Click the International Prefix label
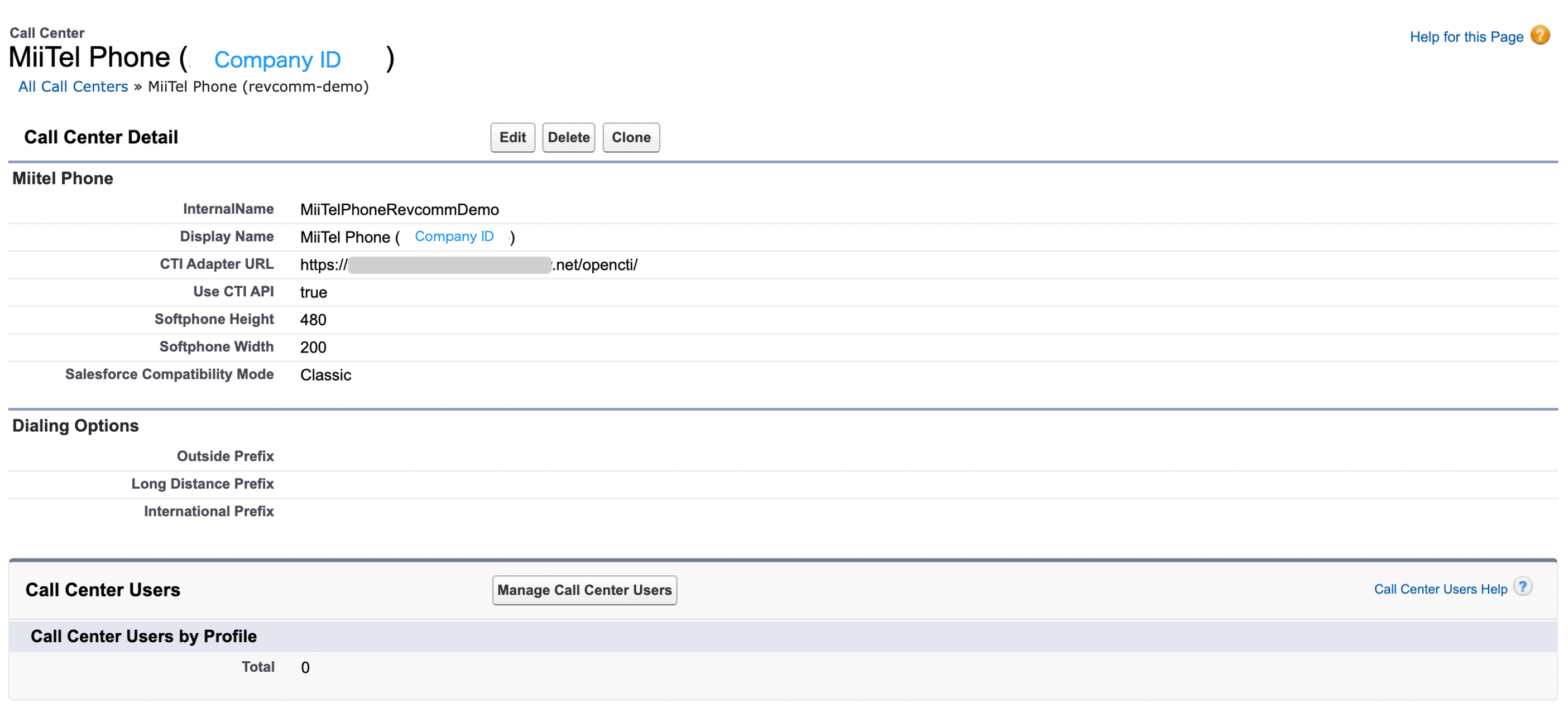Image resolution: width=1568 pixels, height=718 pixels. 209,511
